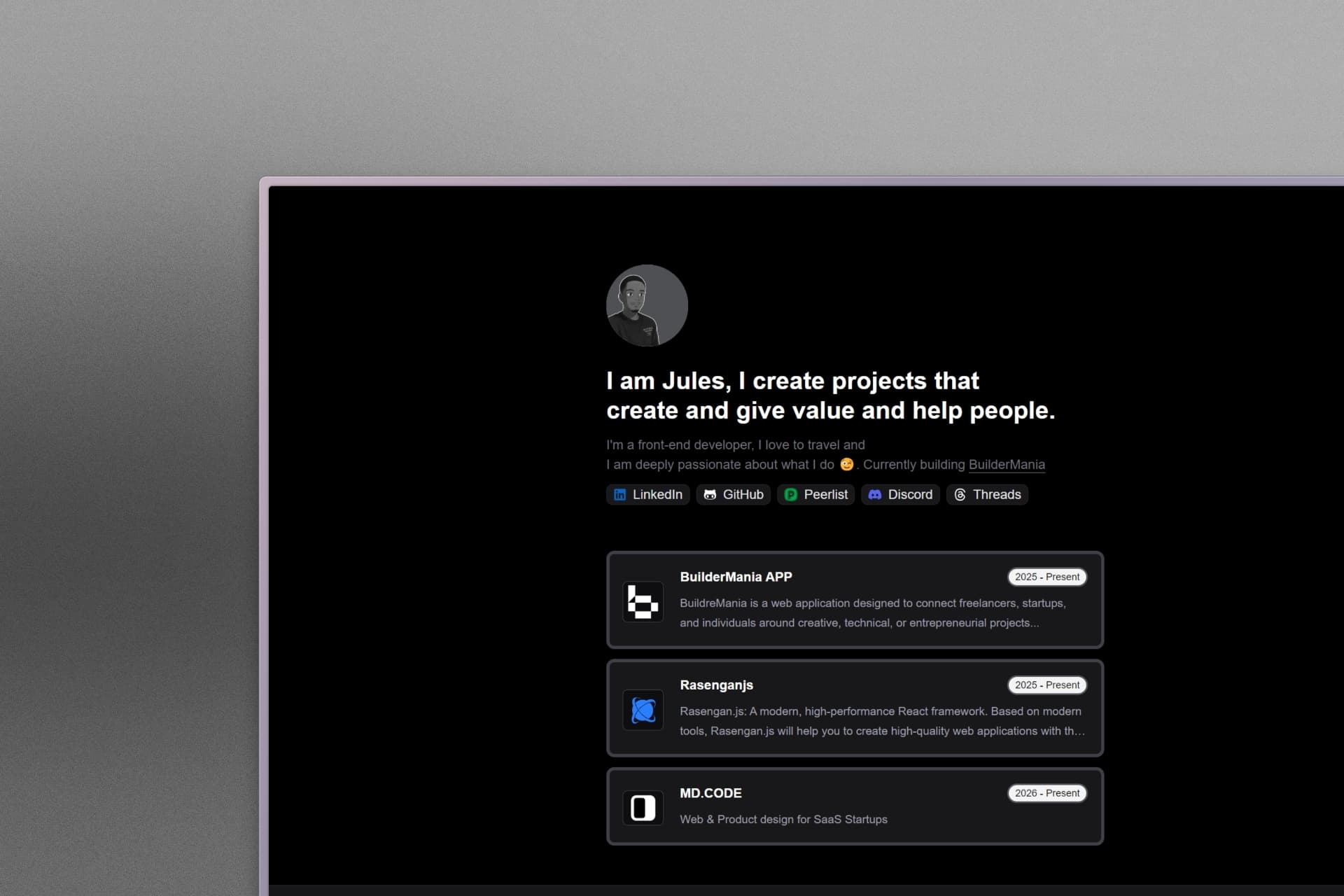The height and width of the screenshot is (896, 1344).
Task: Click the Rasenganjs atom logo
Action: [x=643, y=710]
